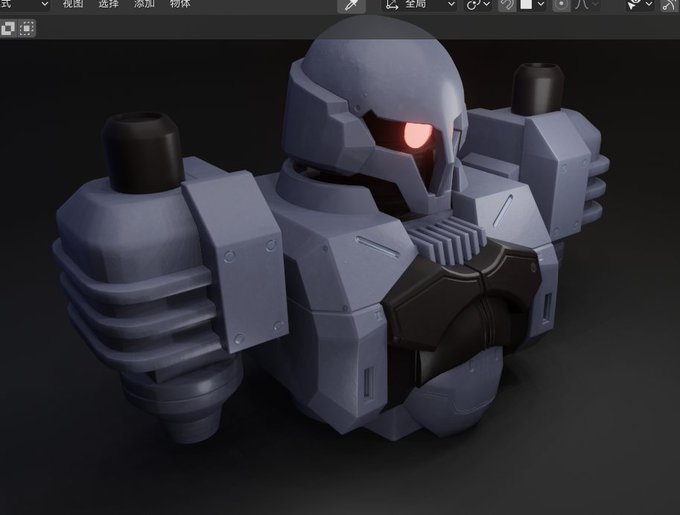Toggle the snapping magnet icon
Viewport: 680px width, 515px height.
click(507, 4)
